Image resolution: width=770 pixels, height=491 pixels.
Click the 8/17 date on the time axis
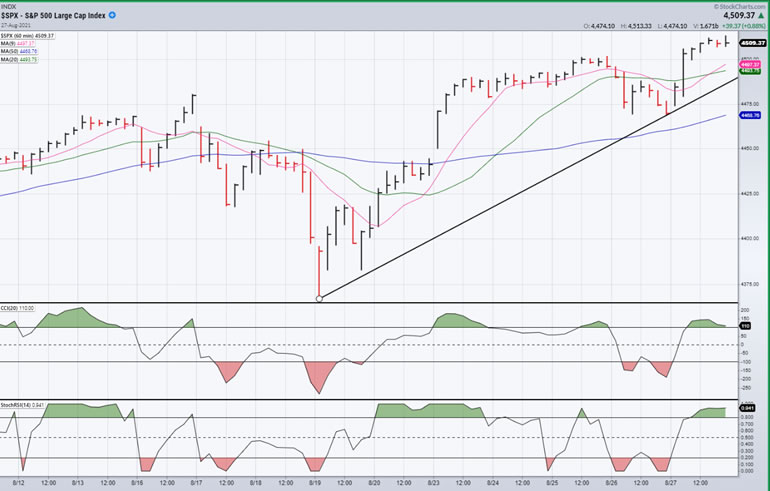(196, 483)
